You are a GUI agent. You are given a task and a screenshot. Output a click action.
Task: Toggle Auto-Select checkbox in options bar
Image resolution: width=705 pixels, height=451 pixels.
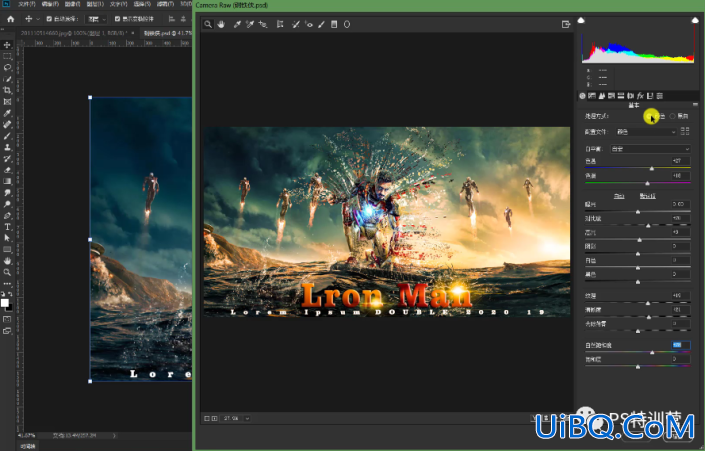pos(49,19)
